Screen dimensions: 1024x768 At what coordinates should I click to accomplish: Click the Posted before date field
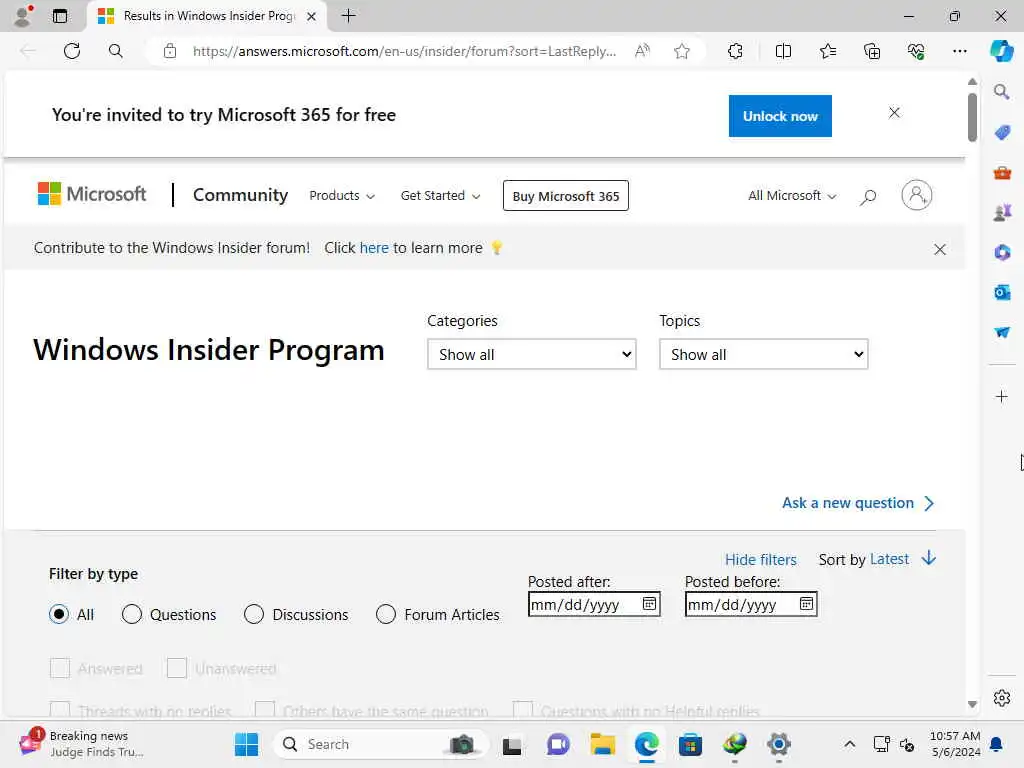[x=751, y=604]
